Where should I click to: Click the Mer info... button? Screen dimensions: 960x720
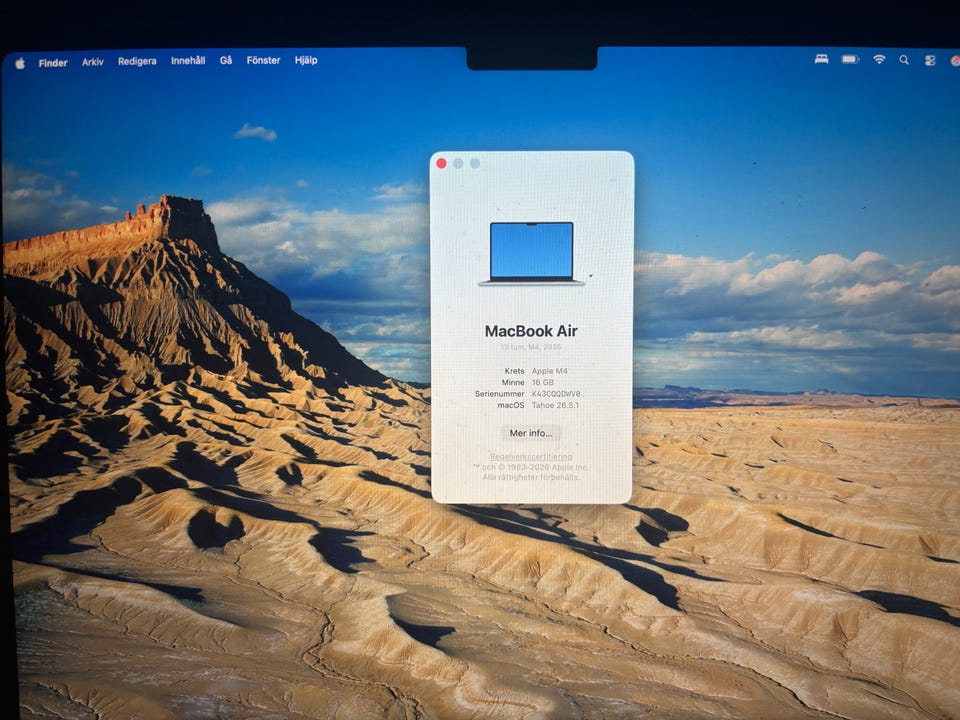tap(531, 433)
